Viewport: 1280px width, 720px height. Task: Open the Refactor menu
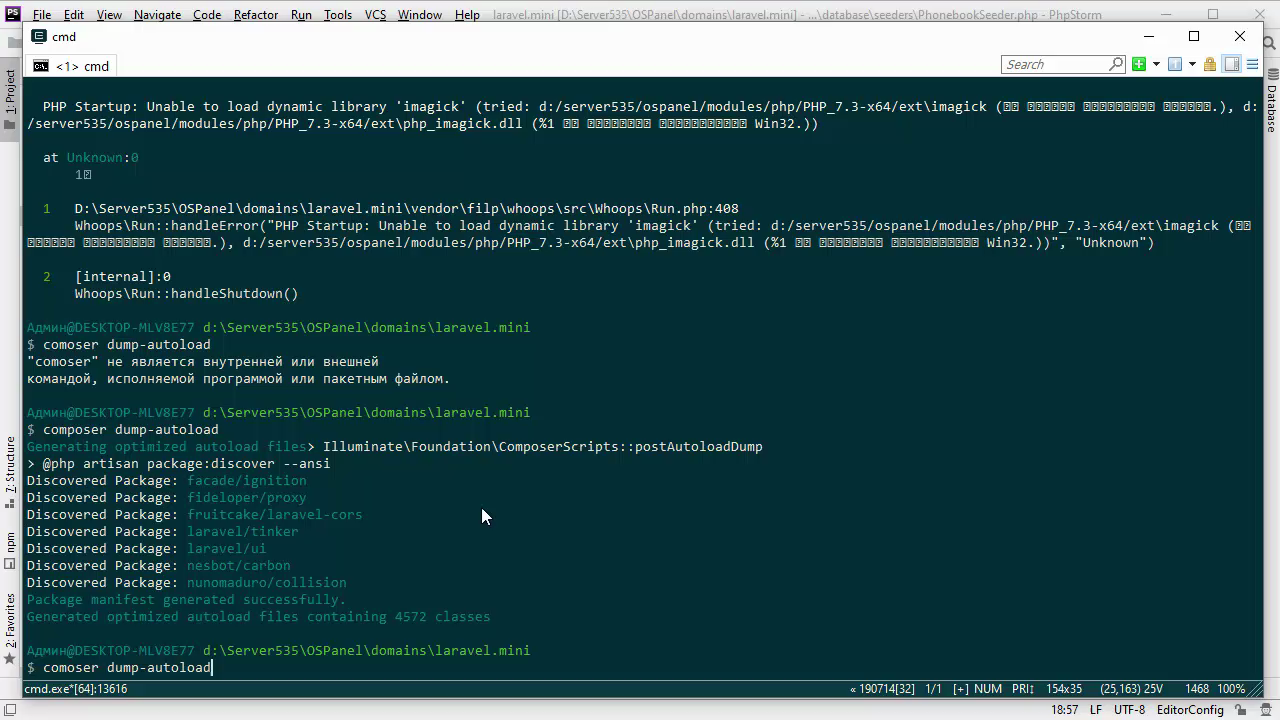click(256, 15)
